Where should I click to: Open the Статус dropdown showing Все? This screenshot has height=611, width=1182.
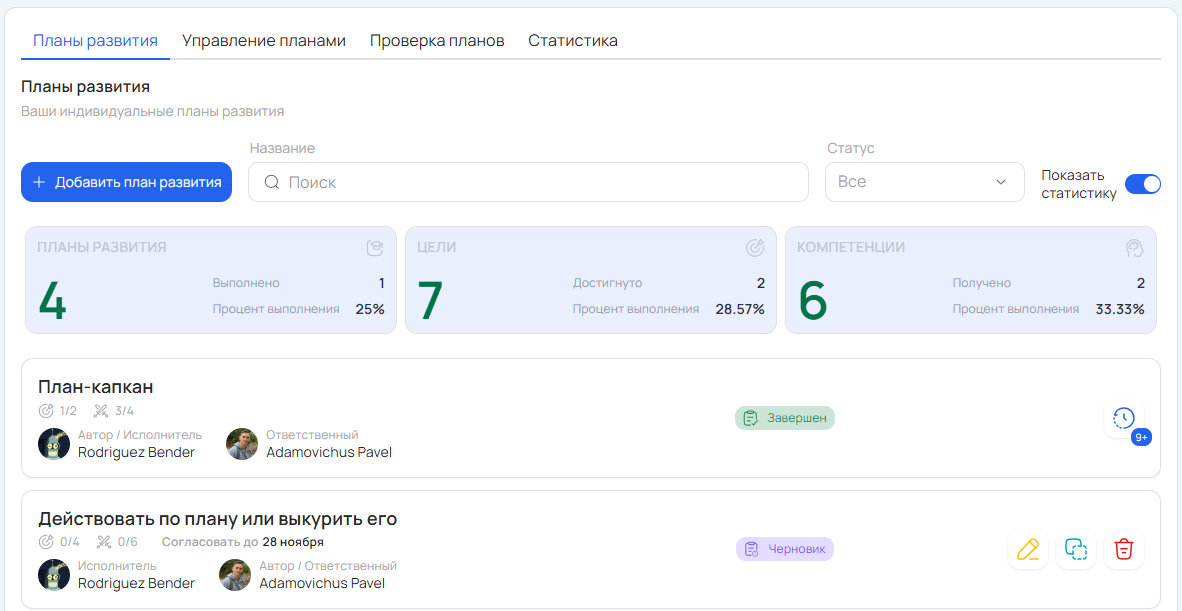coord(924,182)
